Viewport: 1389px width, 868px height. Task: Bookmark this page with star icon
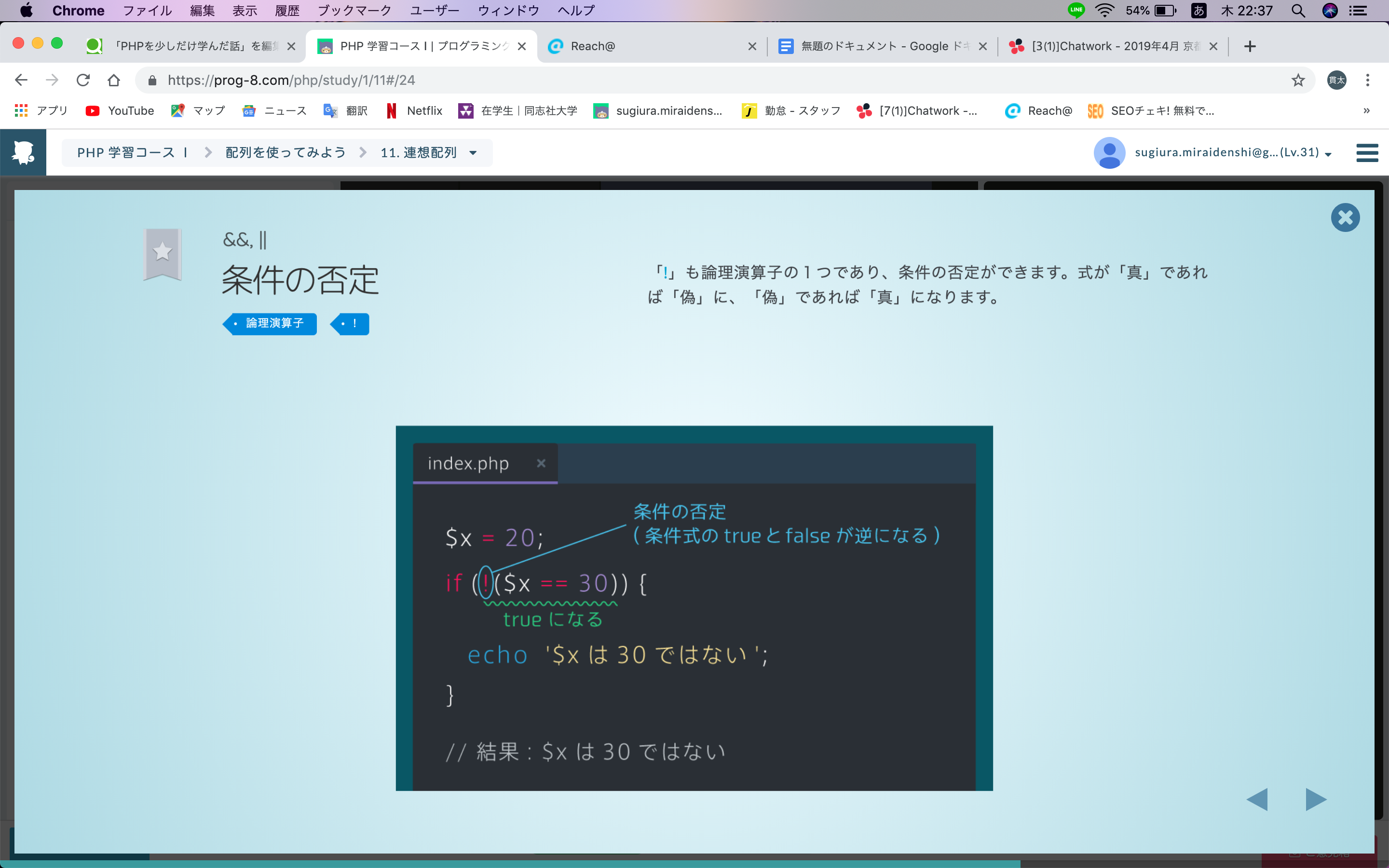point(1298,80)
